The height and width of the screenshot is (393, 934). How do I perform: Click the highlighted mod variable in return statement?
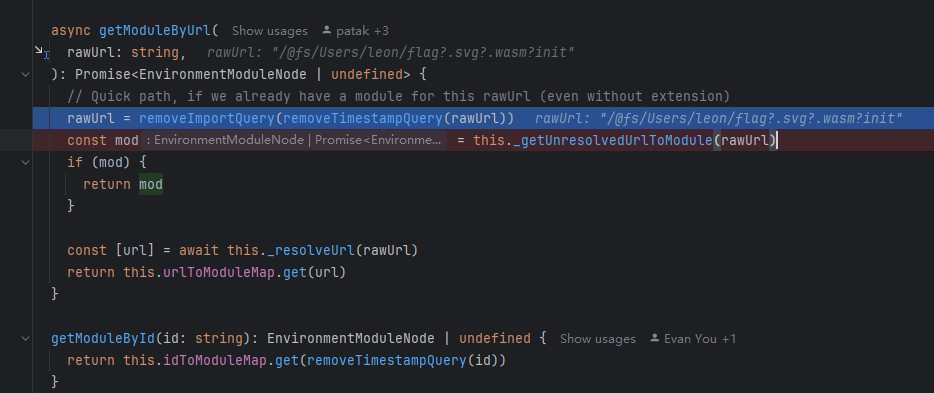click(151, 185)
